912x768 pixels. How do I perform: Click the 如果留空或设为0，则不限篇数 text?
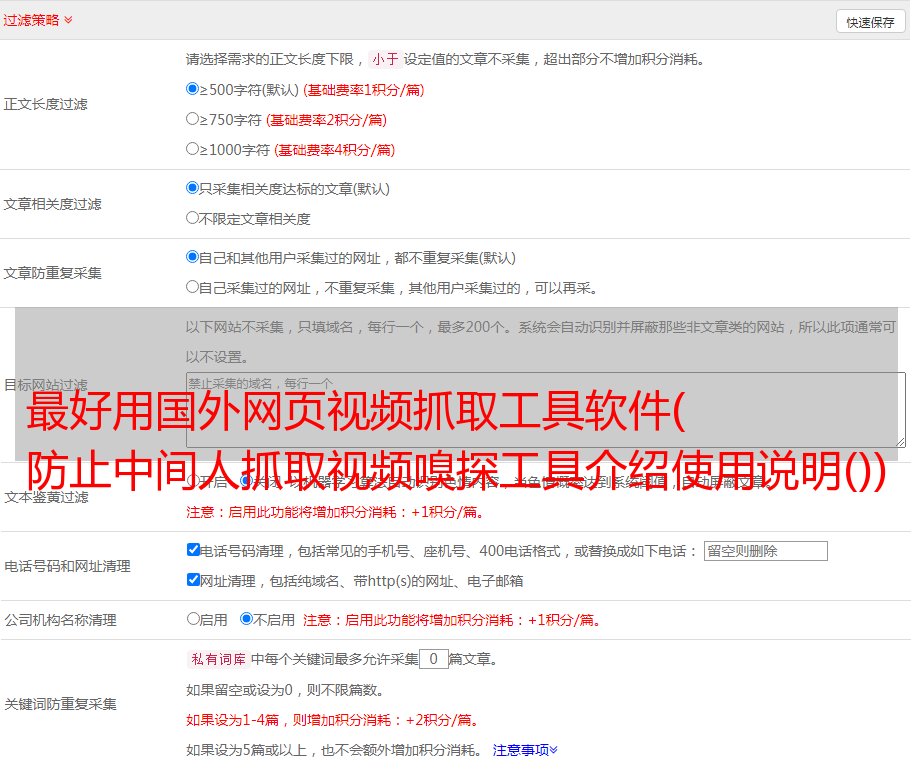285,691
